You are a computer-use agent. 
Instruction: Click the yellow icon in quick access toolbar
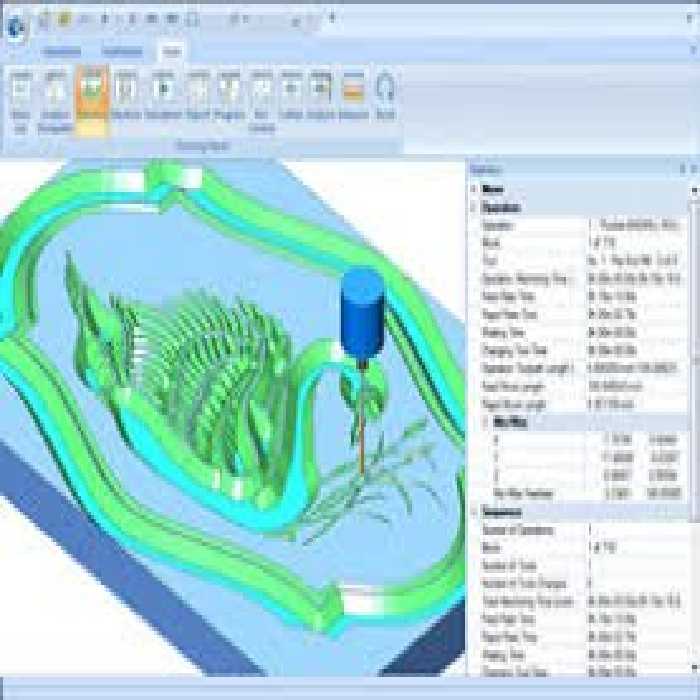[x=63, y=18]
